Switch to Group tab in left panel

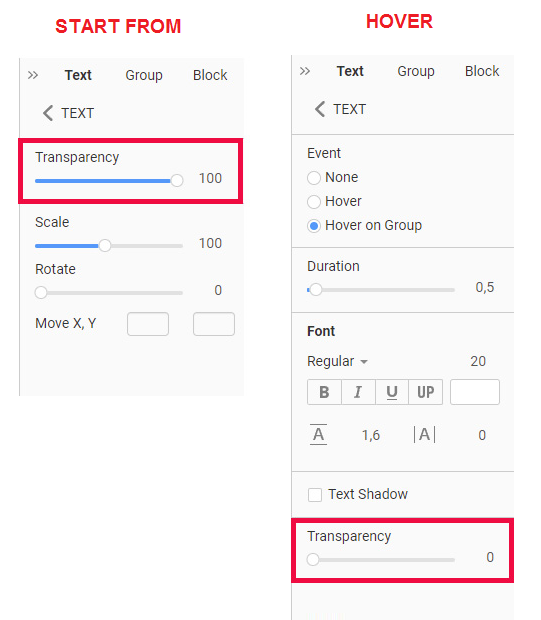point(144,75)
